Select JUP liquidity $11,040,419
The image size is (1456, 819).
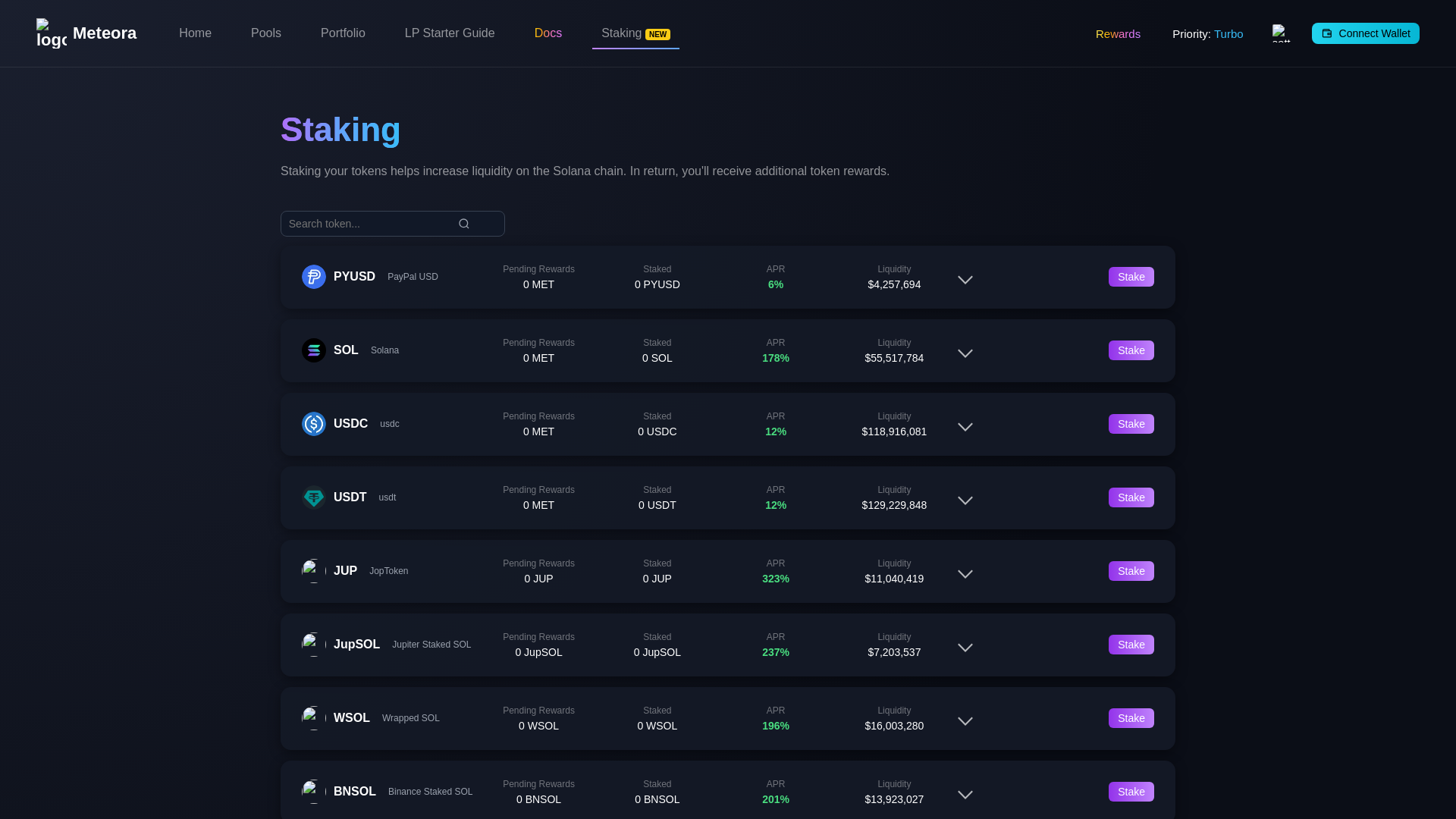(894, 579)
